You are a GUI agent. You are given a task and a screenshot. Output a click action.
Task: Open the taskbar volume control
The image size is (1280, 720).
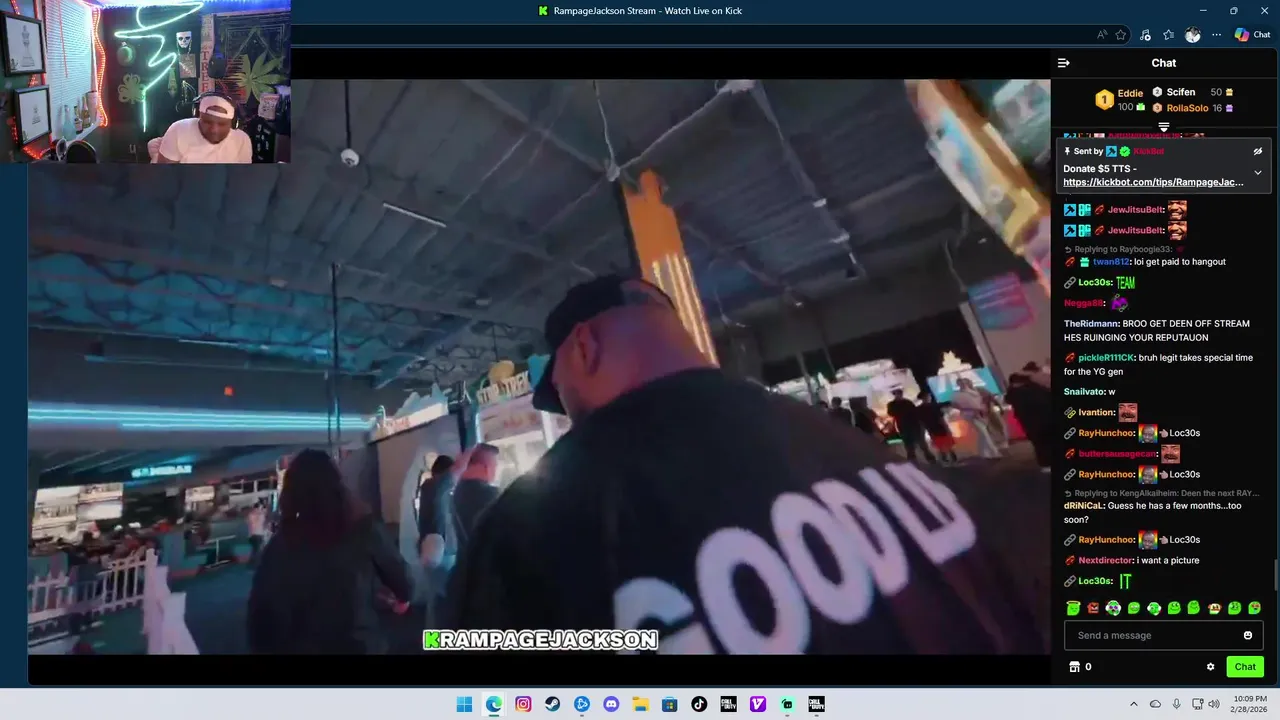click(1214, 704)
